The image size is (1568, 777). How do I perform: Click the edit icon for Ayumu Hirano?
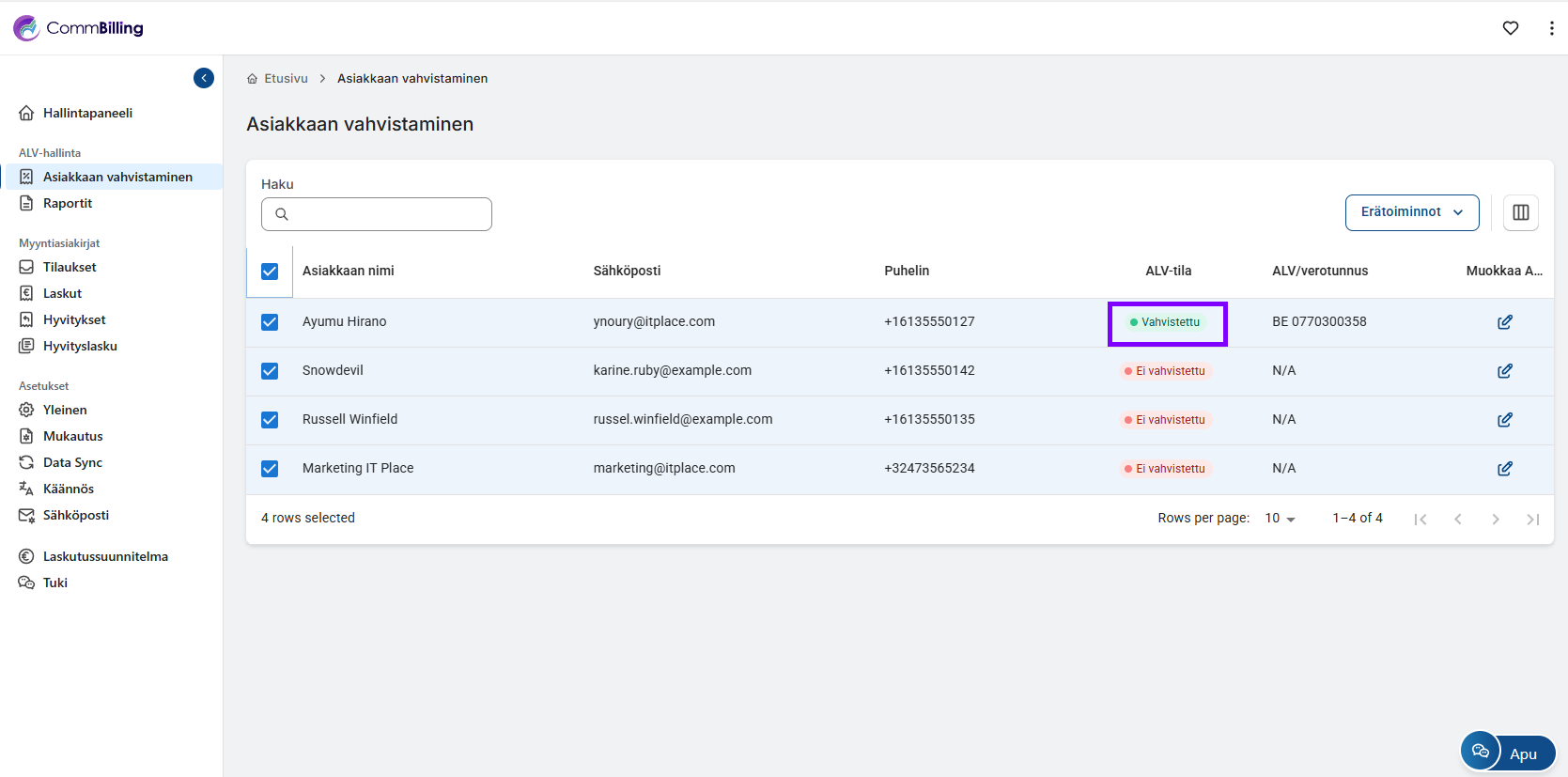[1504, 322]
